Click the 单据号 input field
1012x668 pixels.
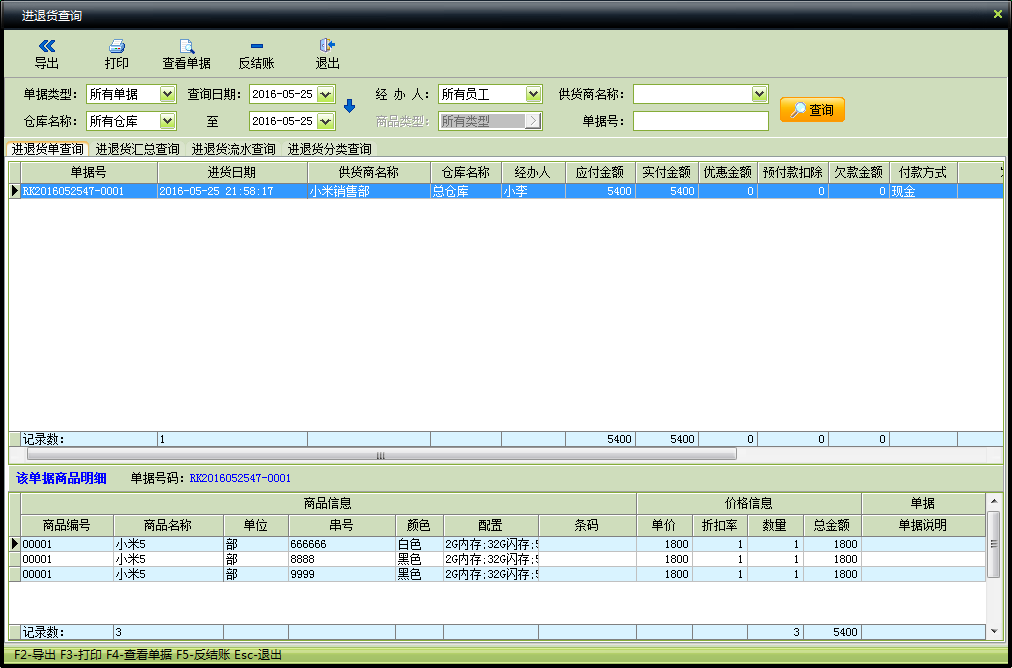[700, 121]
